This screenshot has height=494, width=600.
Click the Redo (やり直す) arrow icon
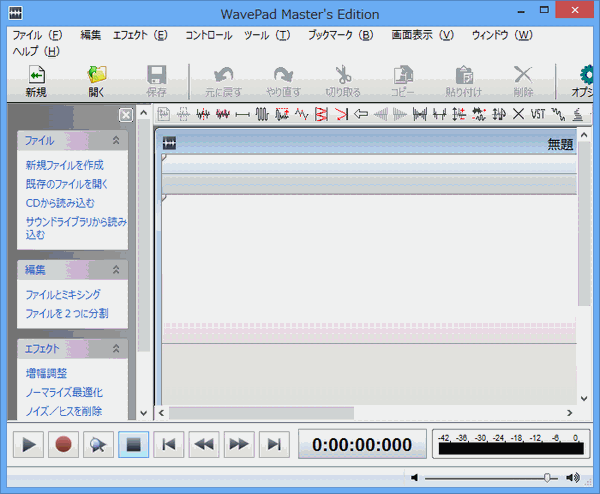click(x=283, y=75)
